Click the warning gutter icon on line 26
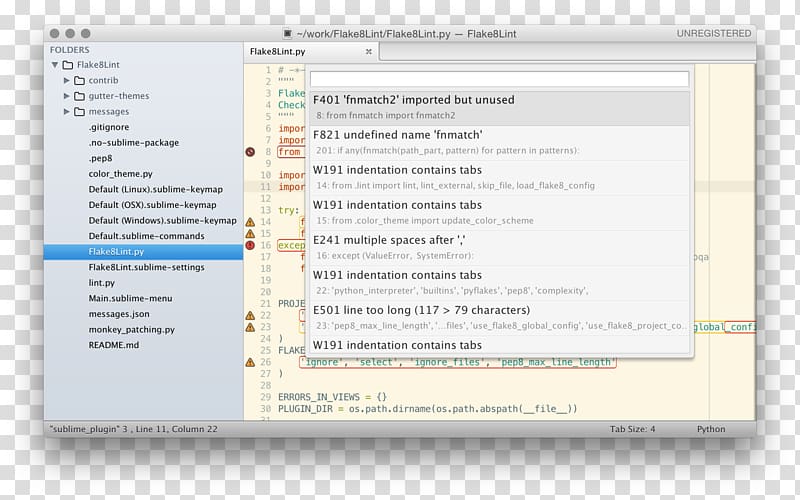The image size is (800, 500). [250, 362]
